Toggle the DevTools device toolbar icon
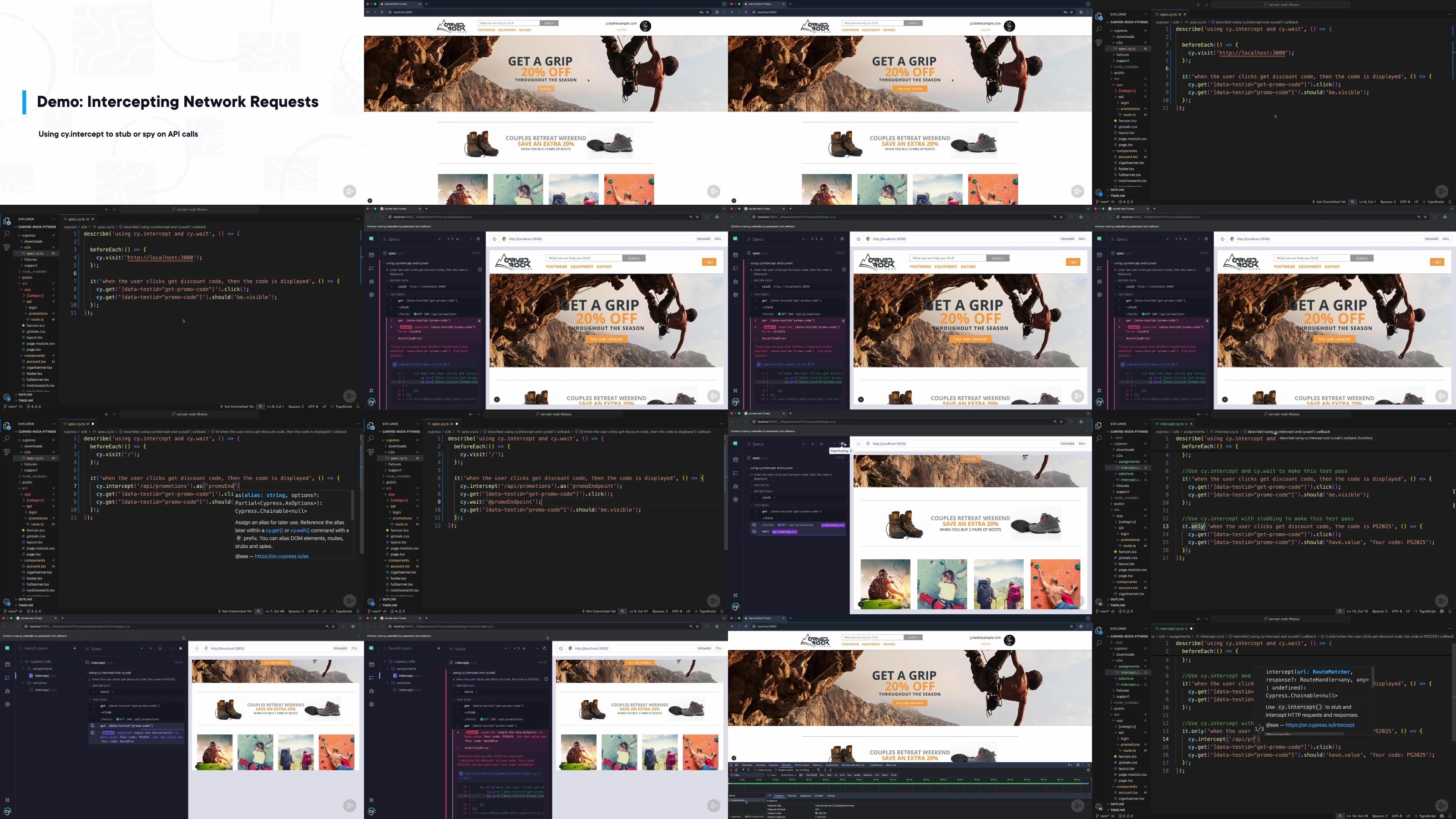This screenshot has width=1456, height=819. [737, 765]
